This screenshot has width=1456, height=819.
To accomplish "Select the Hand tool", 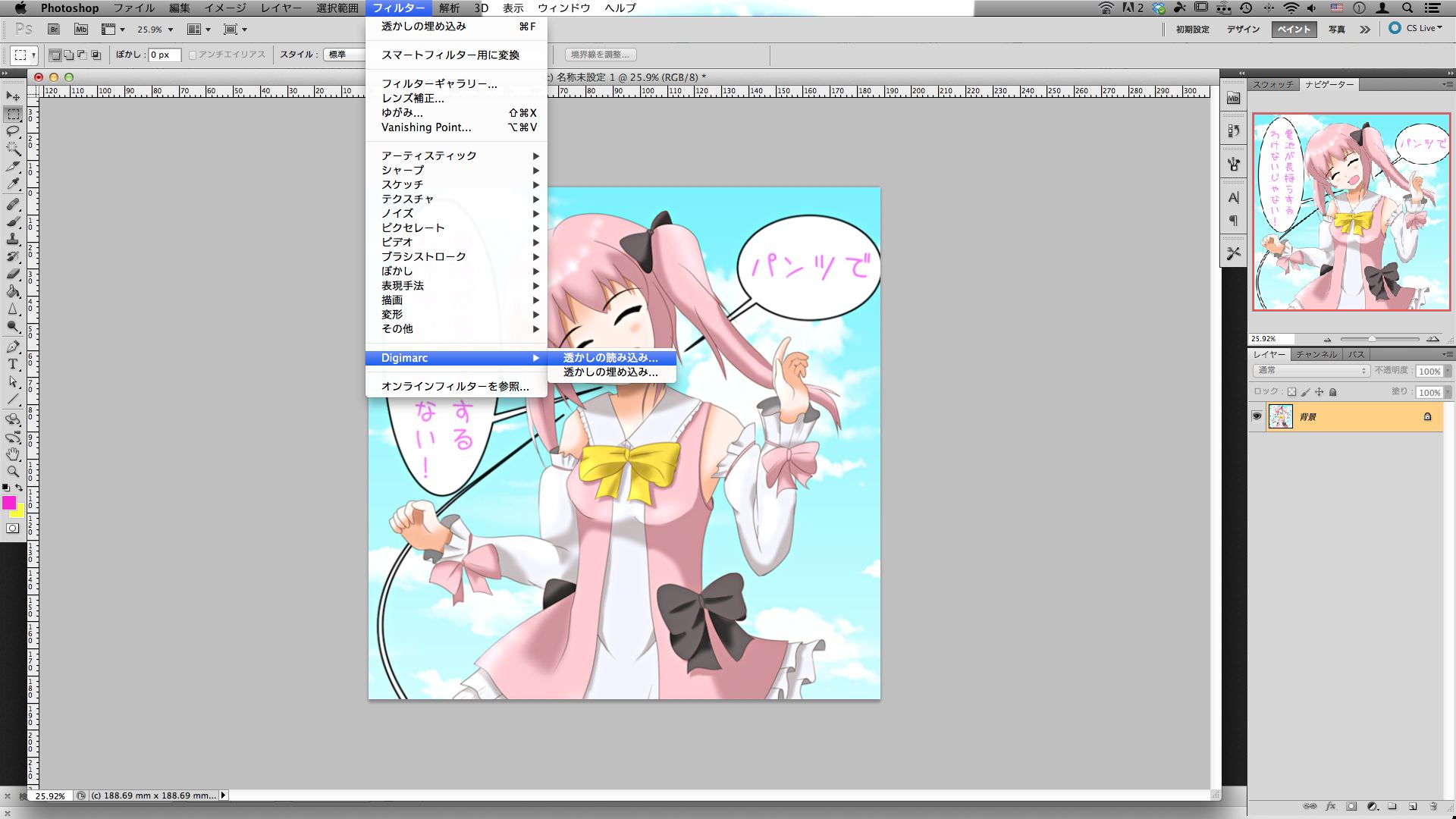I will click(x=13, y=453).
